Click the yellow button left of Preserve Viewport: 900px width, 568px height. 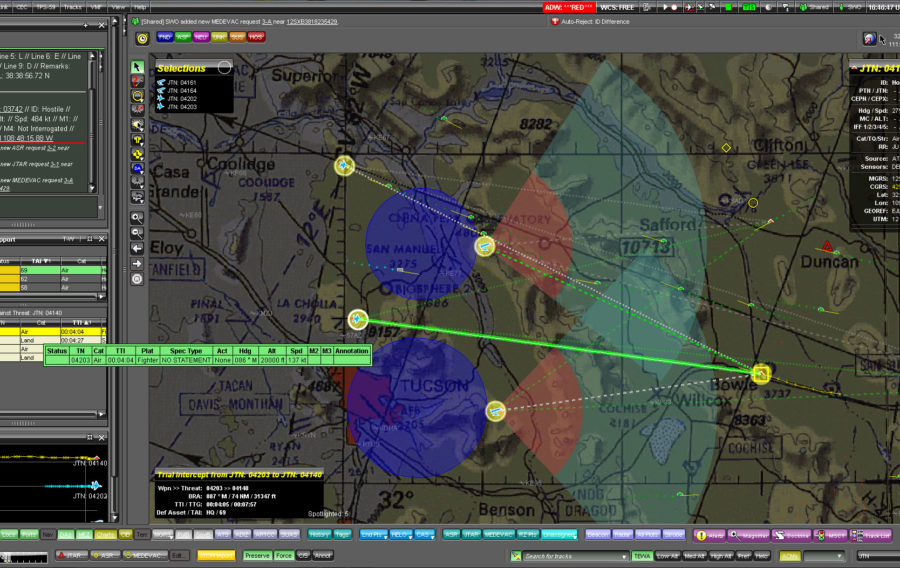point(216,556)
